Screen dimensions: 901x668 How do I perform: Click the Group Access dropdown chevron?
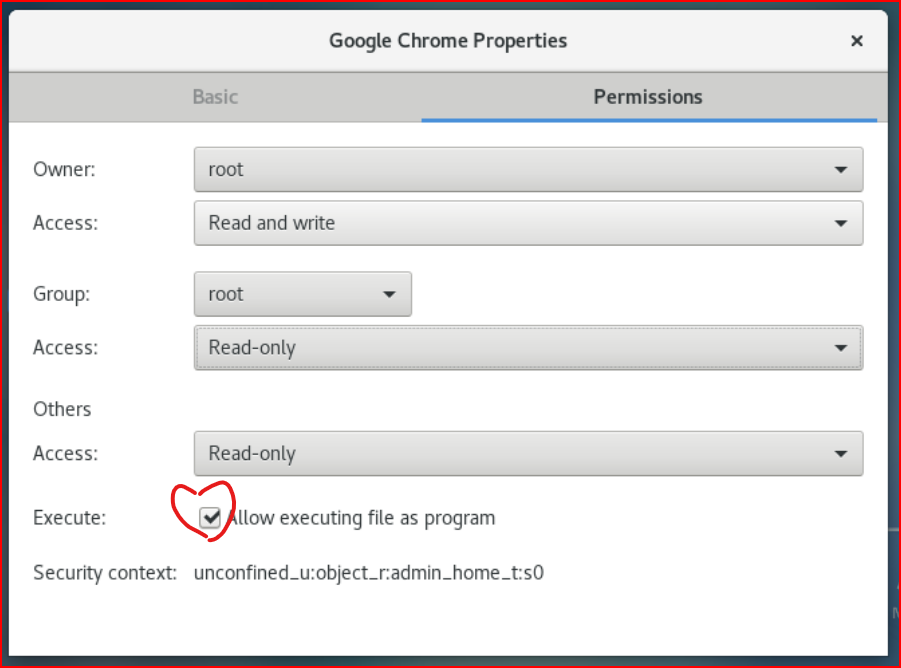click(x=843, y=347)
